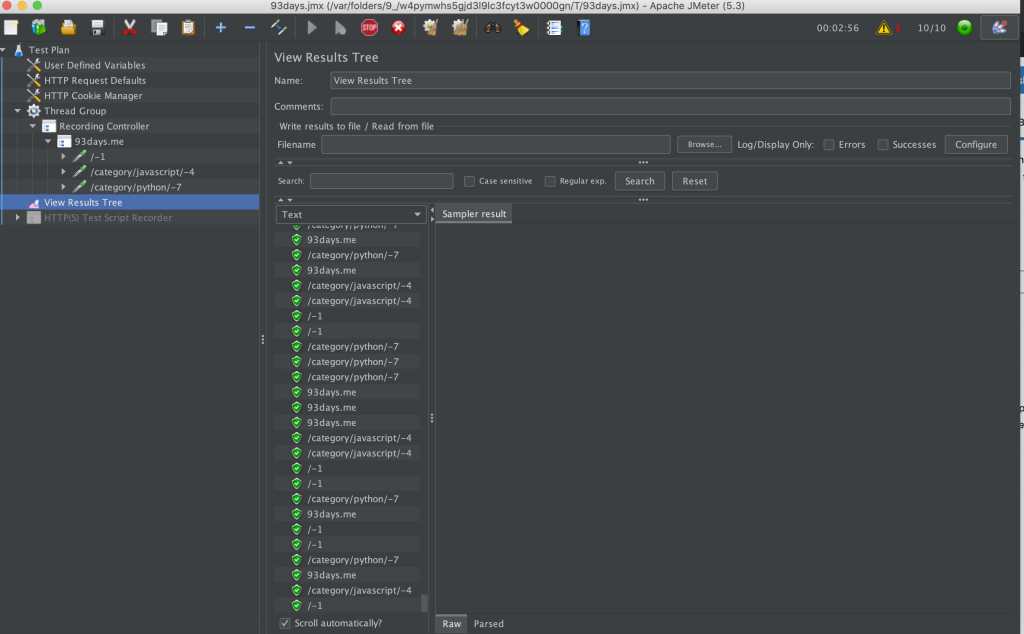Select the Recording Controller tree item
This screenshot has height=634, width=1024.
coord(104,126)
